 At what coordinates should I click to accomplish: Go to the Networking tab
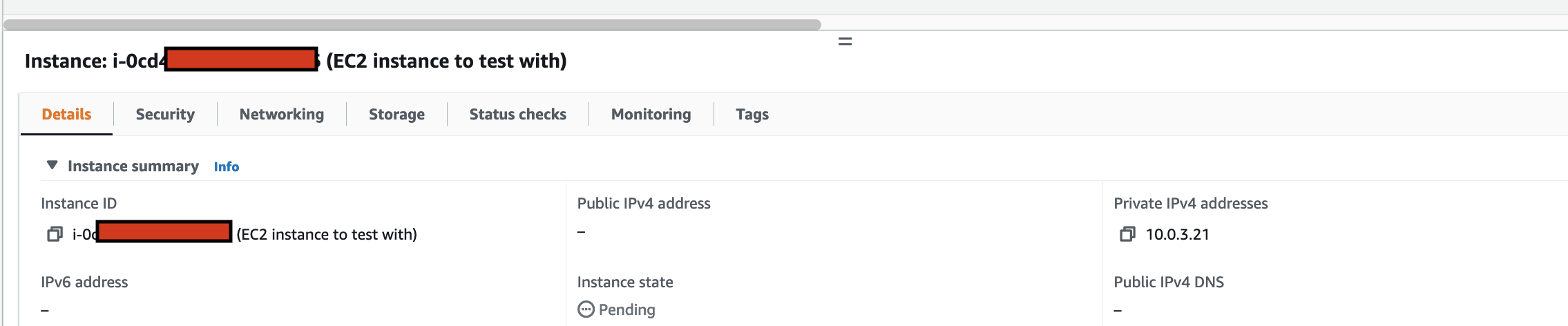tap(282, 114)
